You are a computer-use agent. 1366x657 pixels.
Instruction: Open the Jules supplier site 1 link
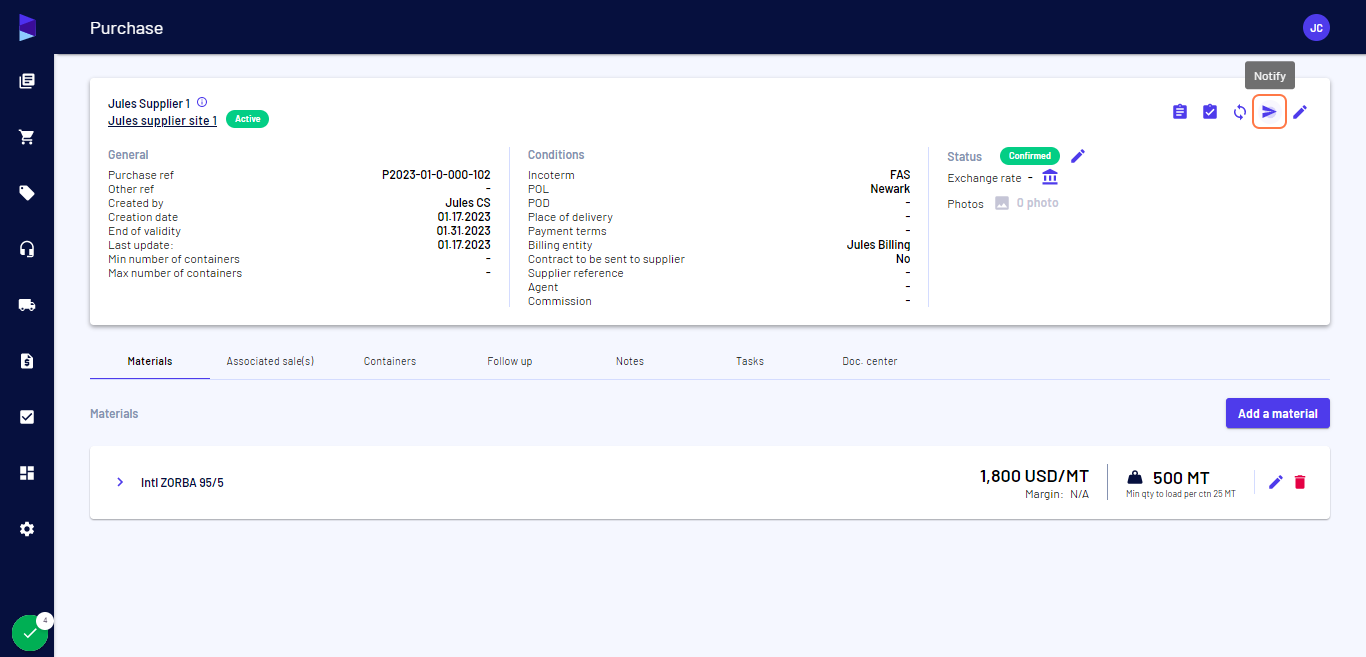(x=162, y=121)
